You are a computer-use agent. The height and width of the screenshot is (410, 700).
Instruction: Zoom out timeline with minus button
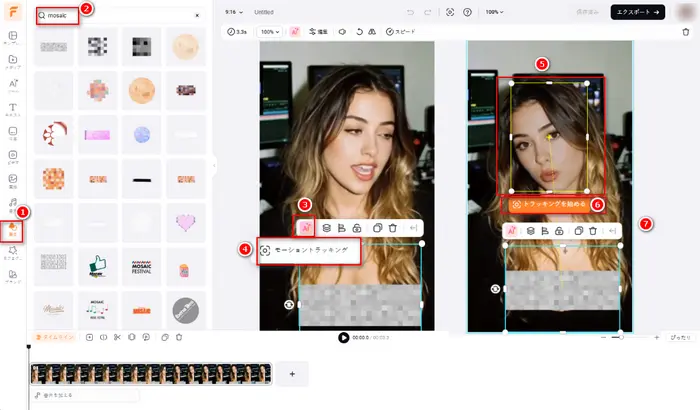pyautogui.click(x=604, y=338)
